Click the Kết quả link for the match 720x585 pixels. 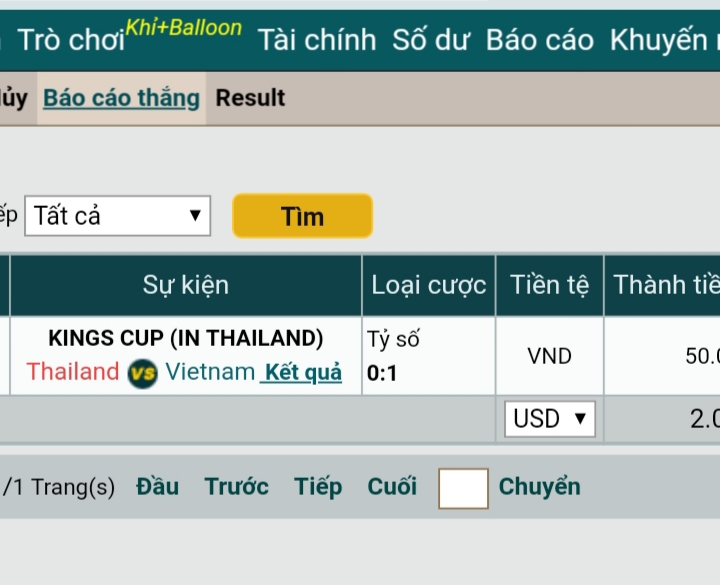pos(302,373)
